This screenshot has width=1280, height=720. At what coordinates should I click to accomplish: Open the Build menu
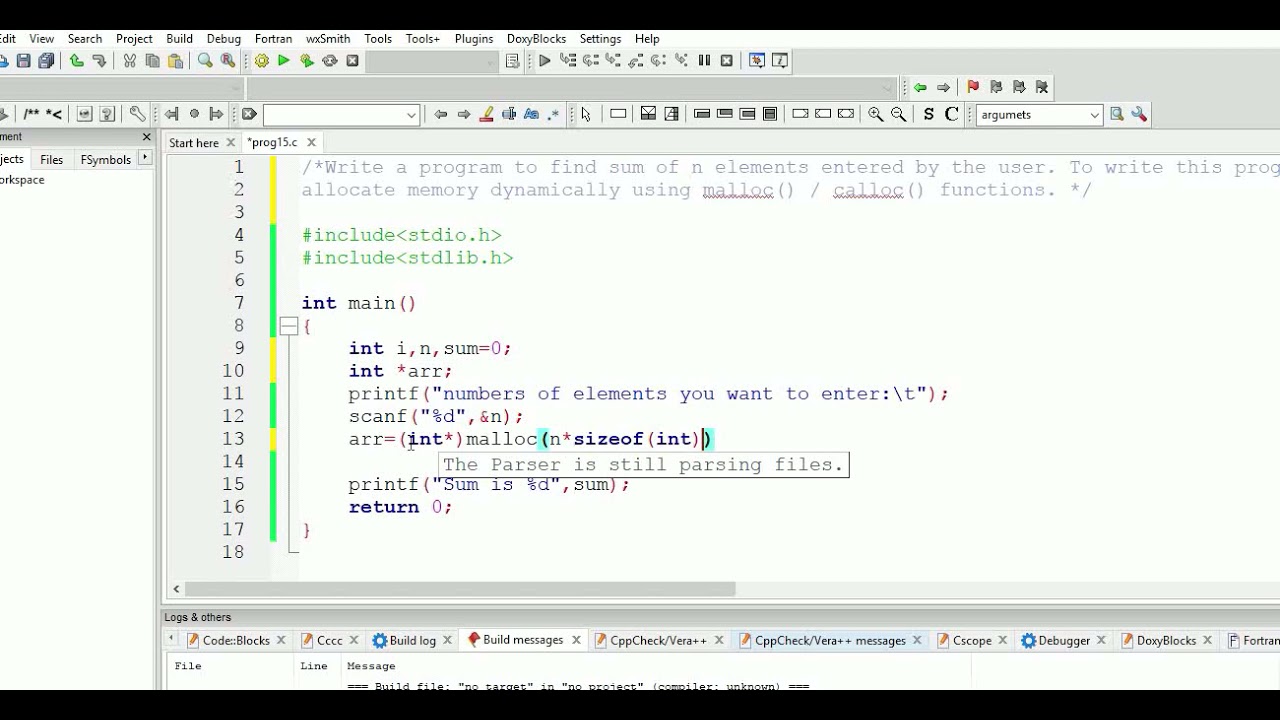click(180, 38)
